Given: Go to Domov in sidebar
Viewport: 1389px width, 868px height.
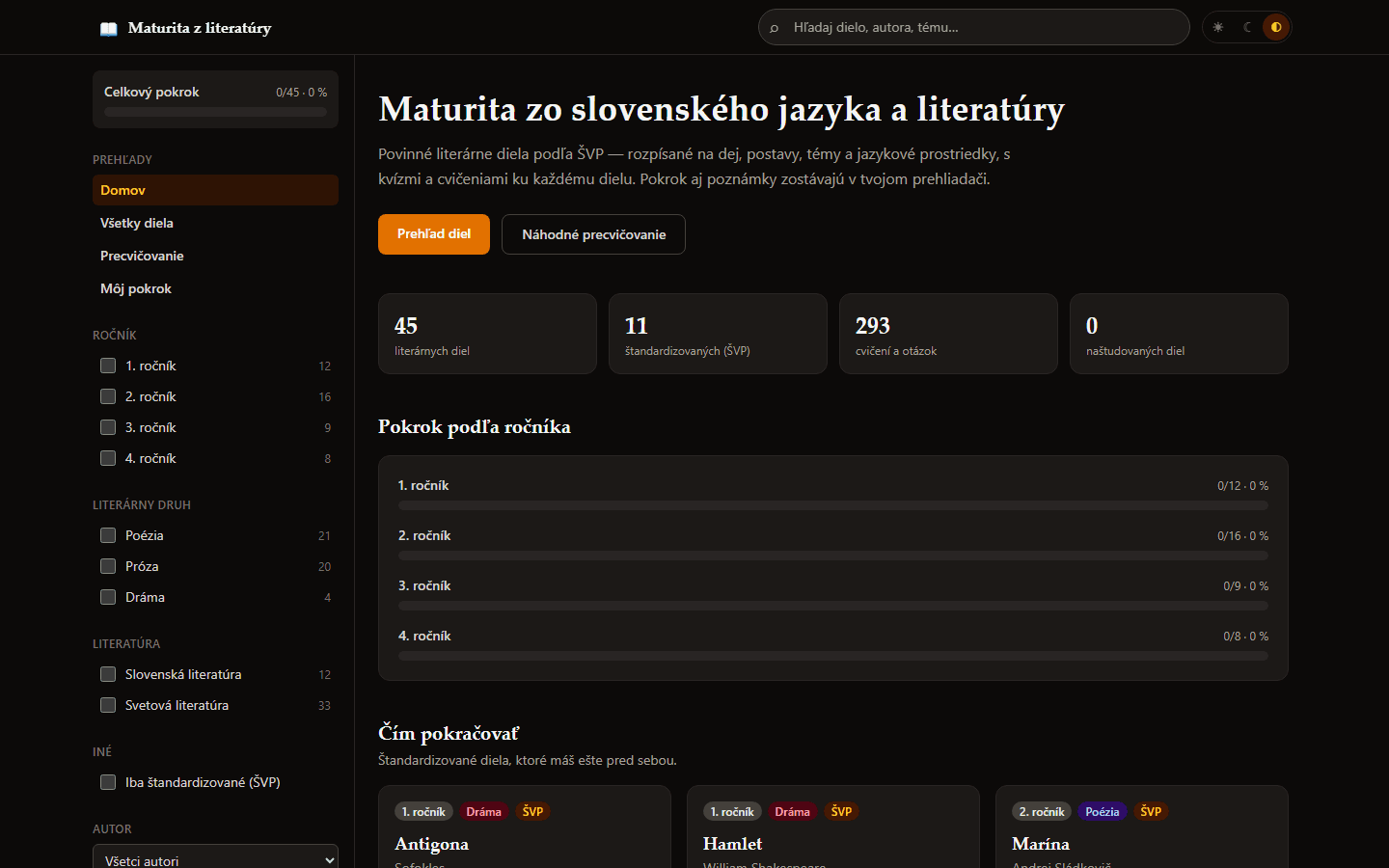Looking at the screenshot, I should (215, 190).
